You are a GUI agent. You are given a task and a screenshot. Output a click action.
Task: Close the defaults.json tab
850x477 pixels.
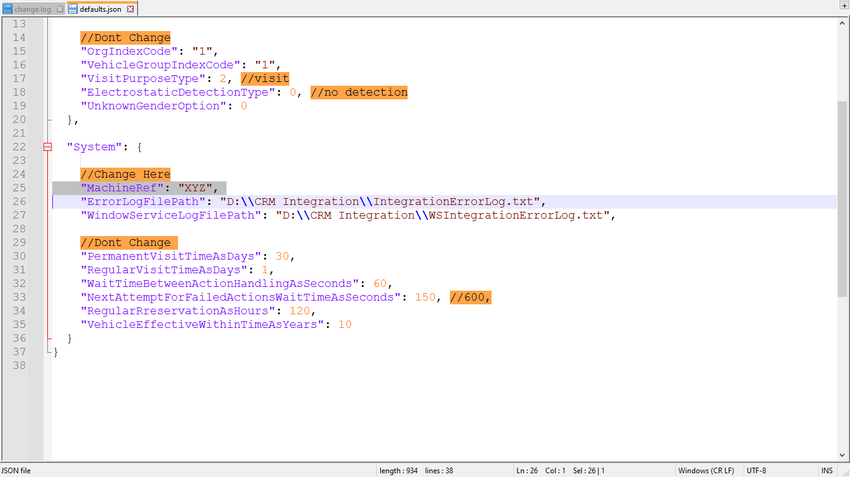130,9
